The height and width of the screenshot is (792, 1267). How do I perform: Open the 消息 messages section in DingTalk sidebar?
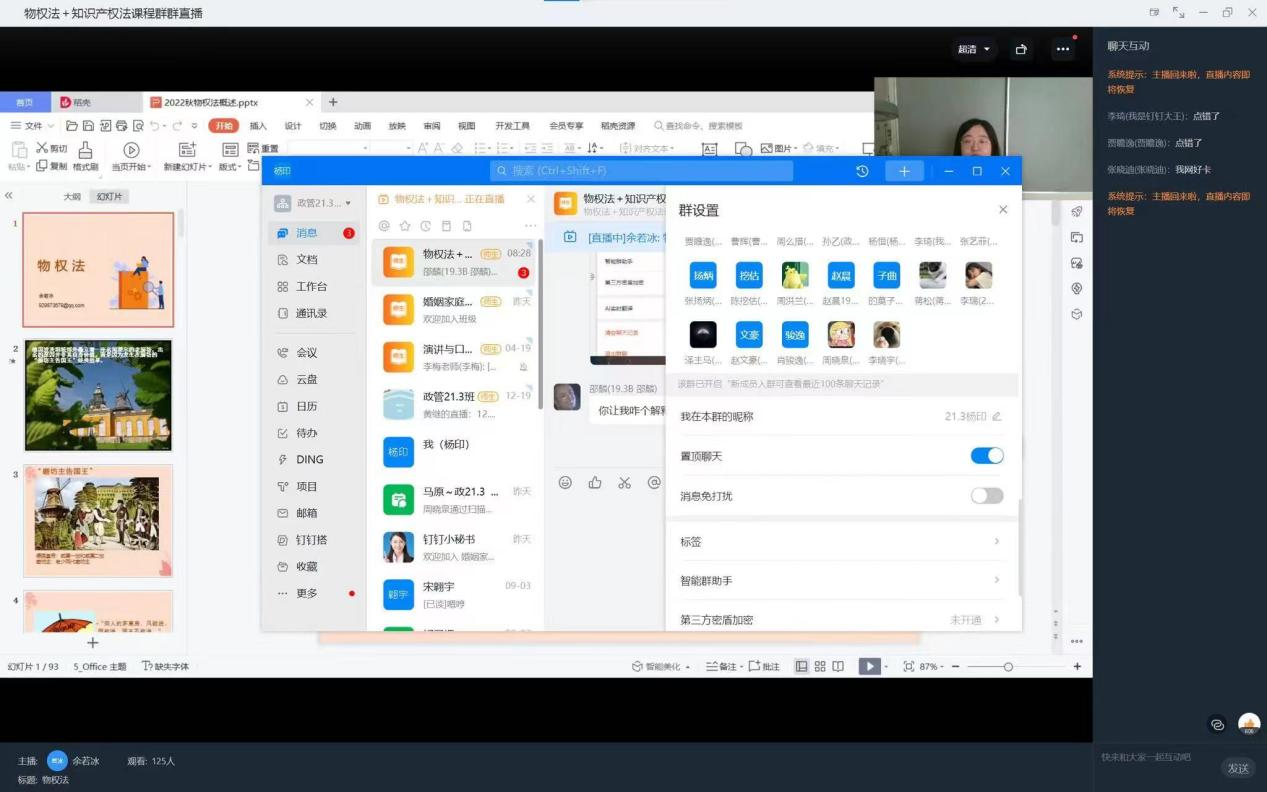313,233
